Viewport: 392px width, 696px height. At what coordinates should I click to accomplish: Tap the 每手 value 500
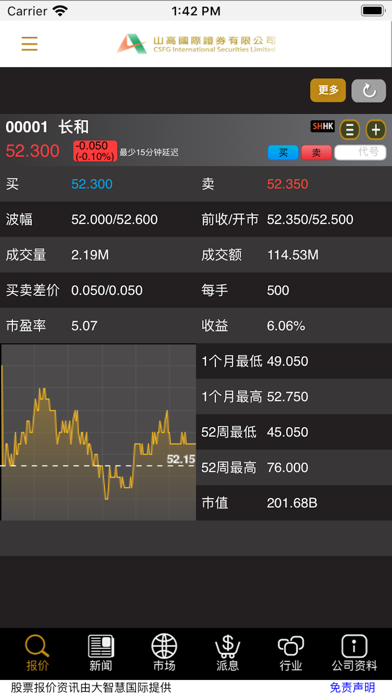tap(278, 290)
